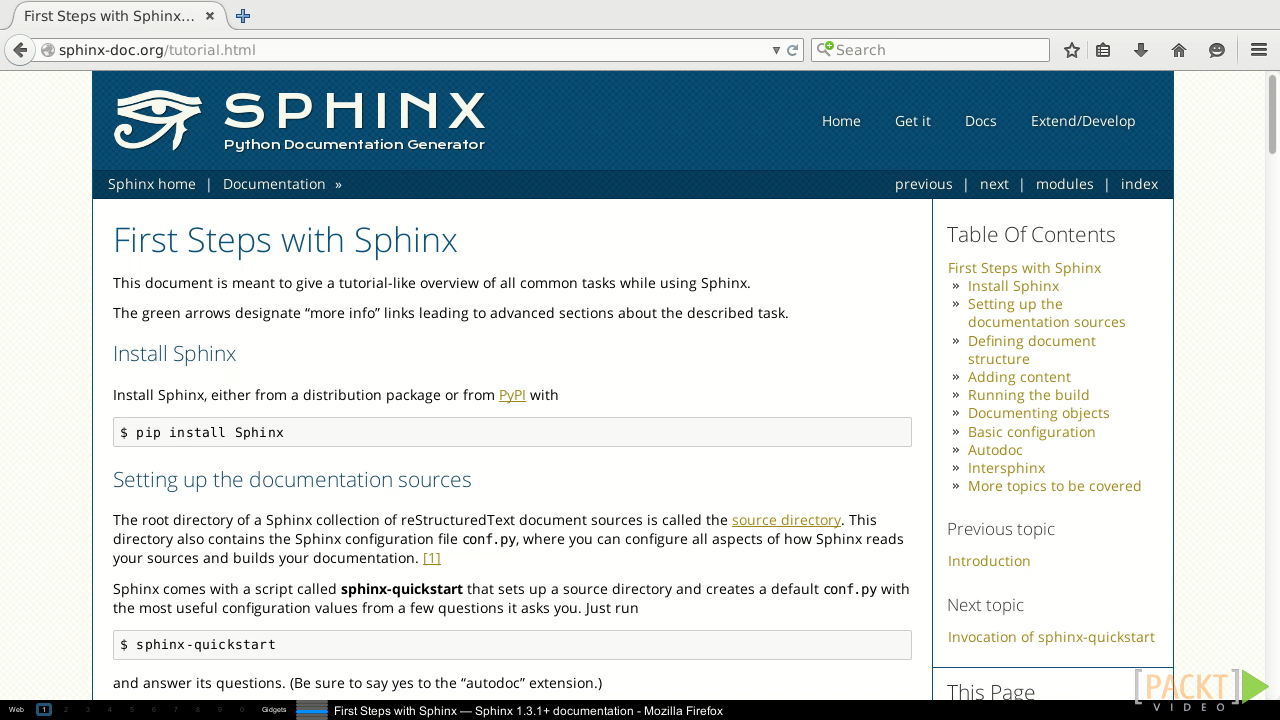
Task: Open the Docs nav item
Action: pos(981,121)
